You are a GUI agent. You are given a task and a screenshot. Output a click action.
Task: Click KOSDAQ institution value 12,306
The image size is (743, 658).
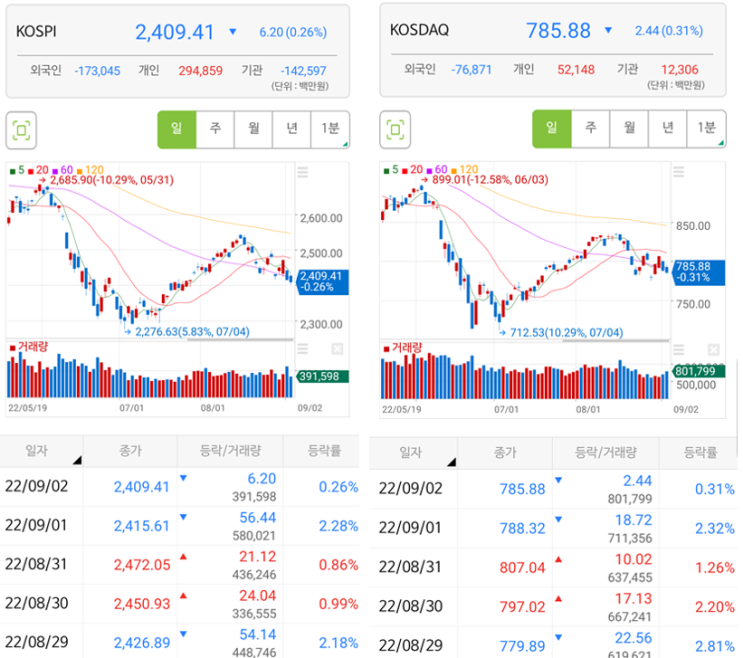(x=680, y=70)
